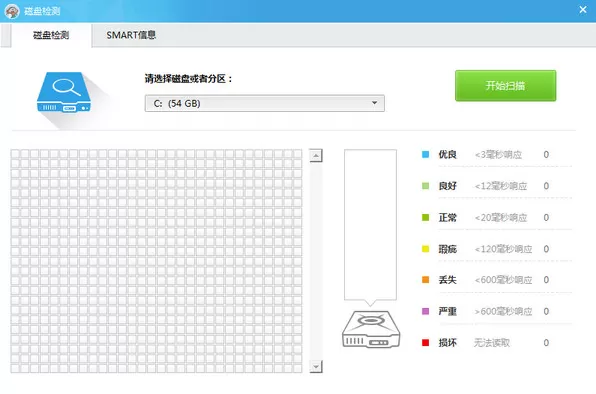Image resolution: width=596 pixels, height=394 pixels.
Task: Click the <120毫秒响应 text
Action: coord(503,249)
